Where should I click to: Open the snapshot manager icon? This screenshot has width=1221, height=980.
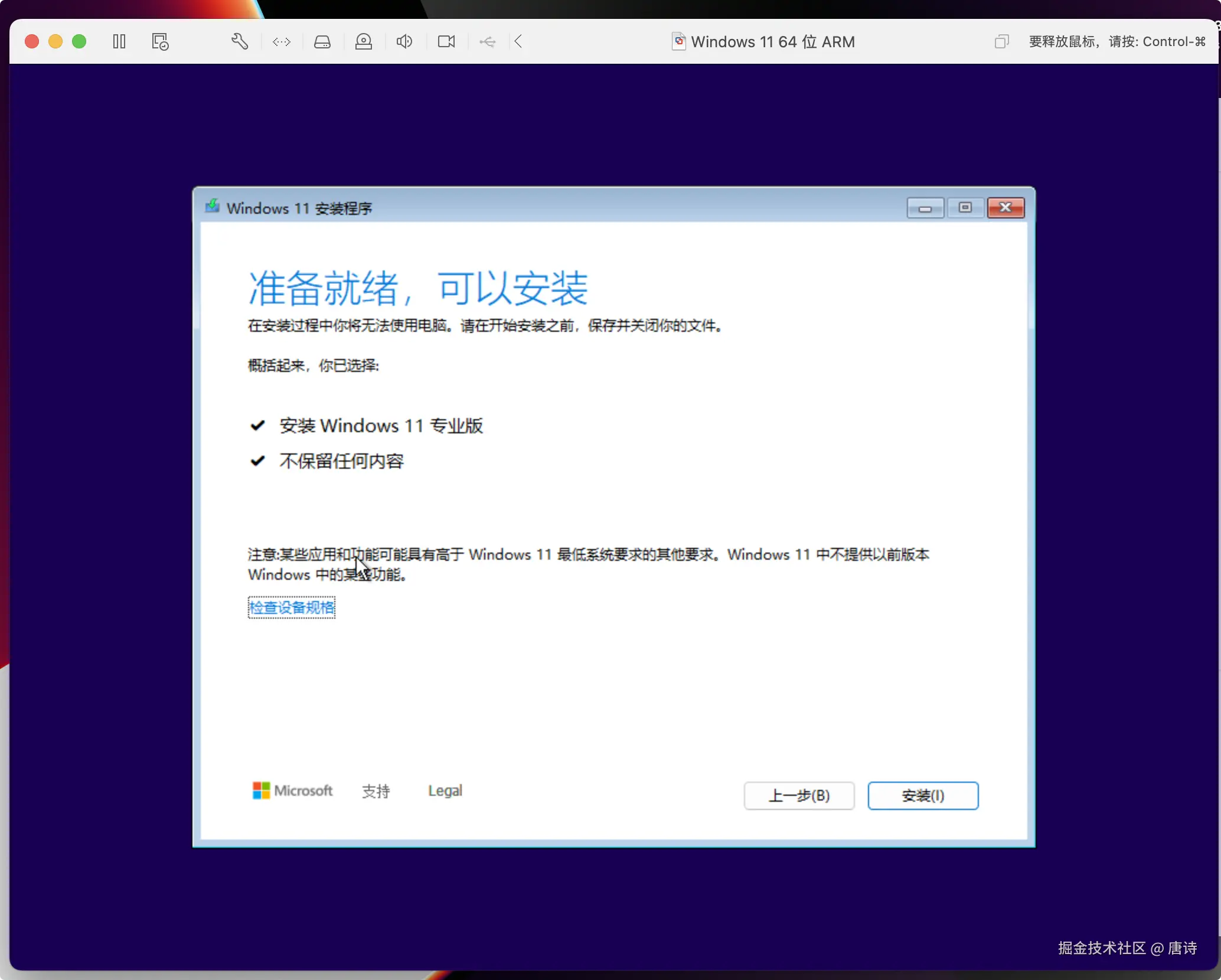point(160,41)
